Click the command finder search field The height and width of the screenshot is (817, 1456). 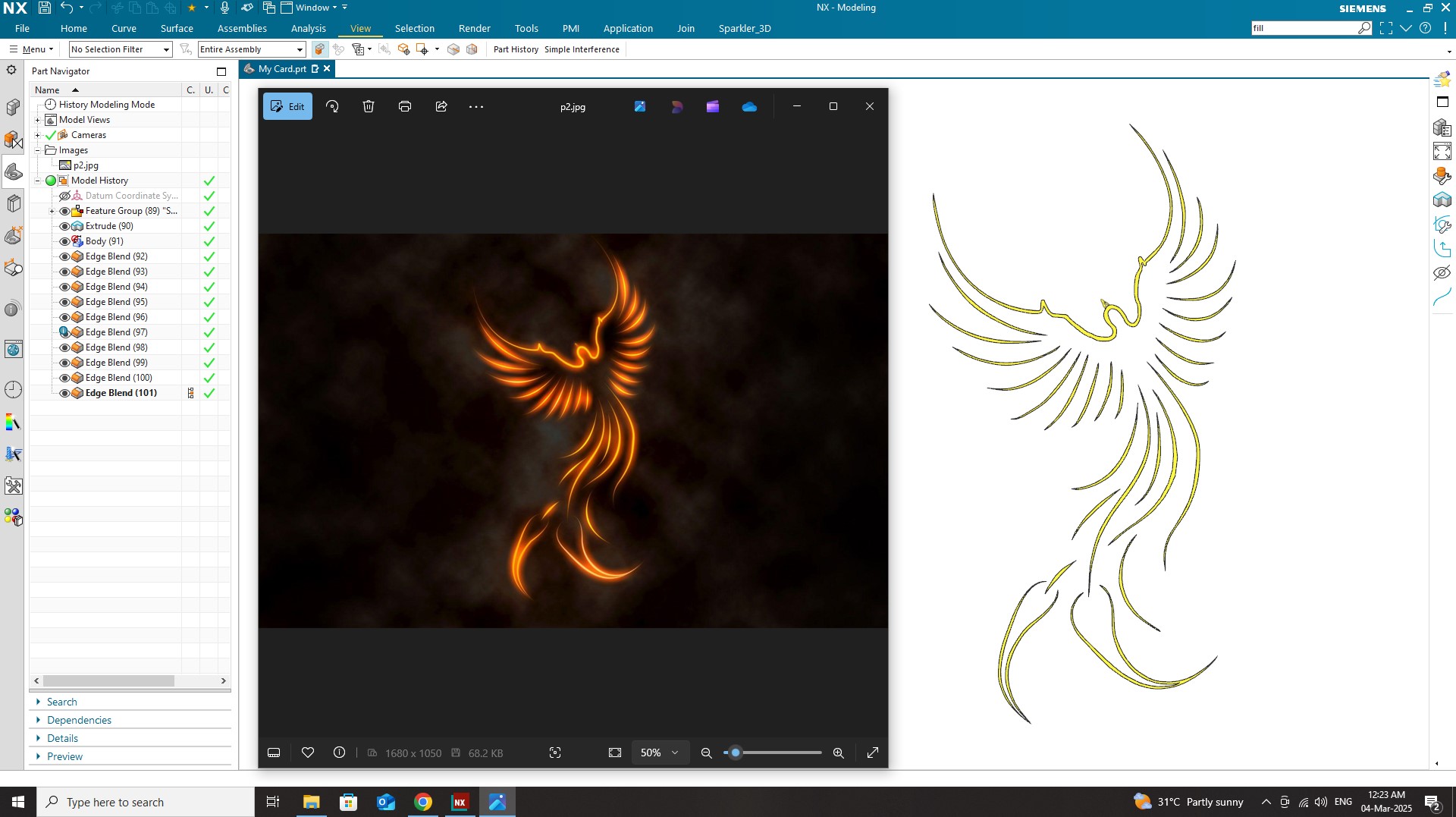[1304, 28]
